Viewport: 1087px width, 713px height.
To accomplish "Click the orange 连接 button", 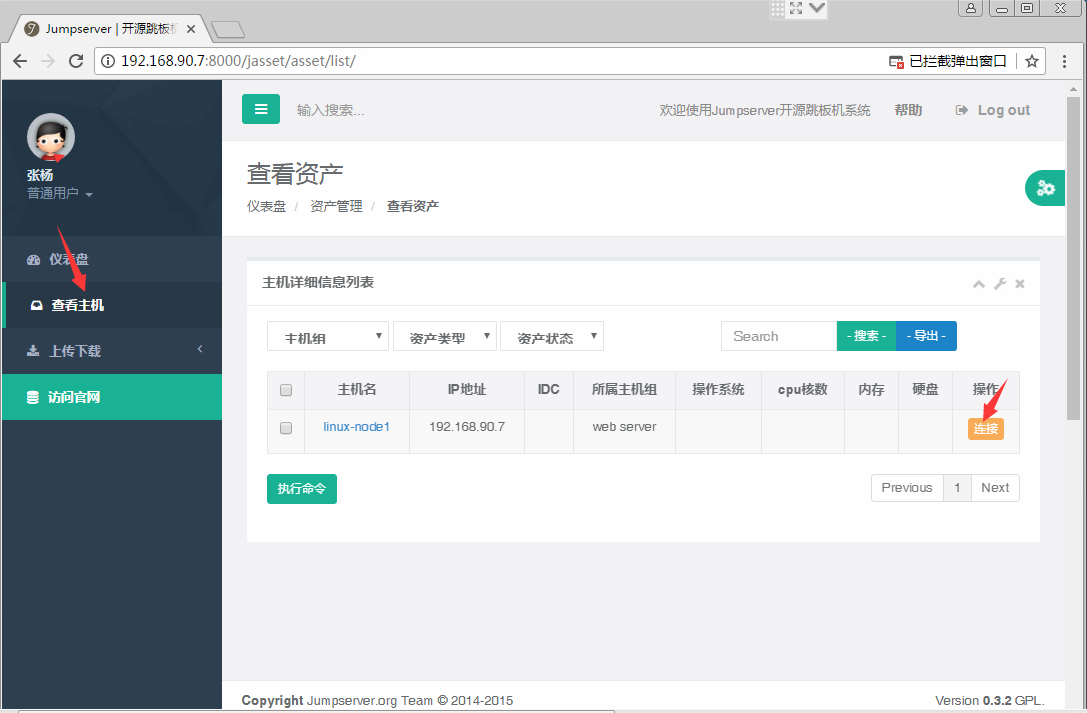I will pos(985,429).
